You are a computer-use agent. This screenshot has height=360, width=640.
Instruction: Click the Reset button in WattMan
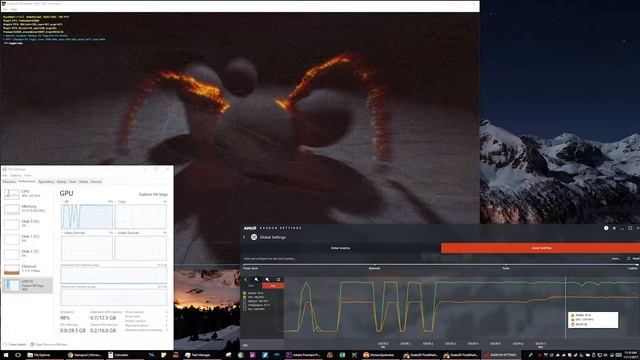633,258
